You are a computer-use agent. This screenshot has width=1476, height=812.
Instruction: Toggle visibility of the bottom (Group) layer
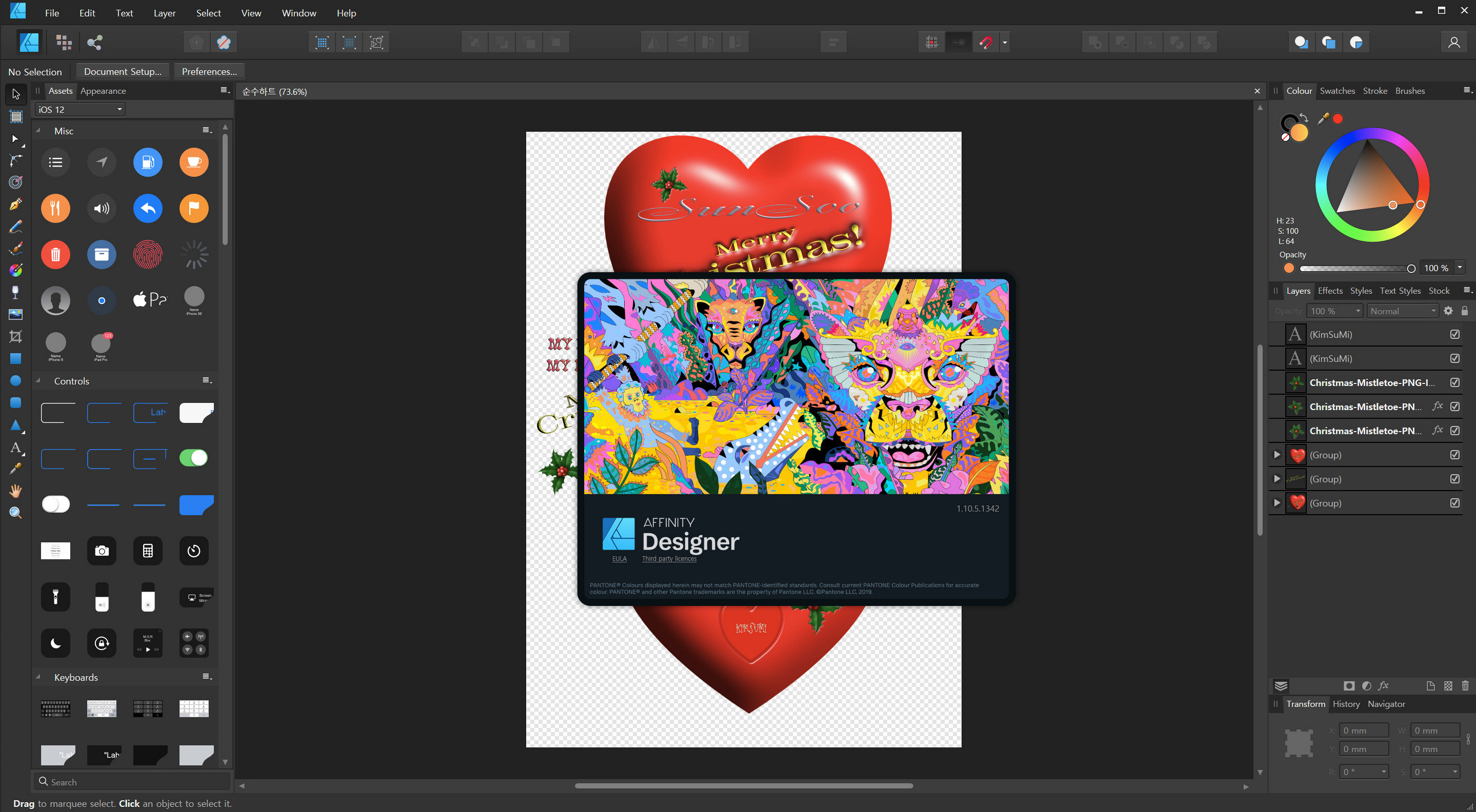pos(1455,503)
